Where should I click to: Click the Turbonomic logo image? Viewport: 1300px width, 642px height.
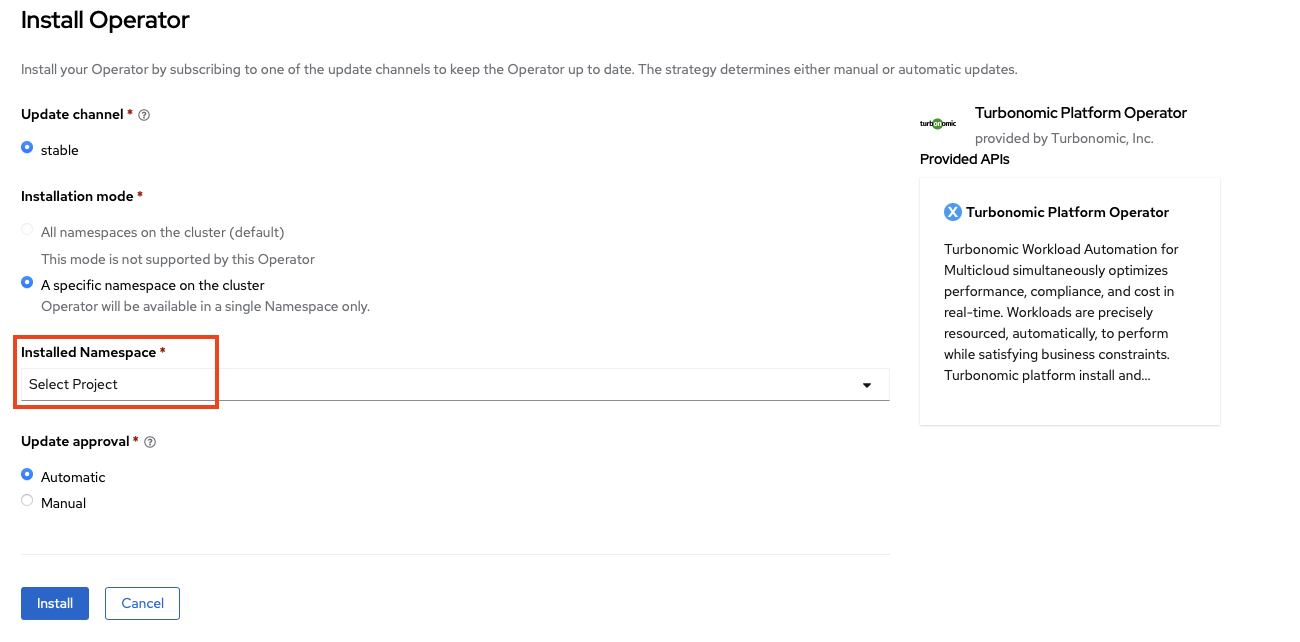(938, 123)
